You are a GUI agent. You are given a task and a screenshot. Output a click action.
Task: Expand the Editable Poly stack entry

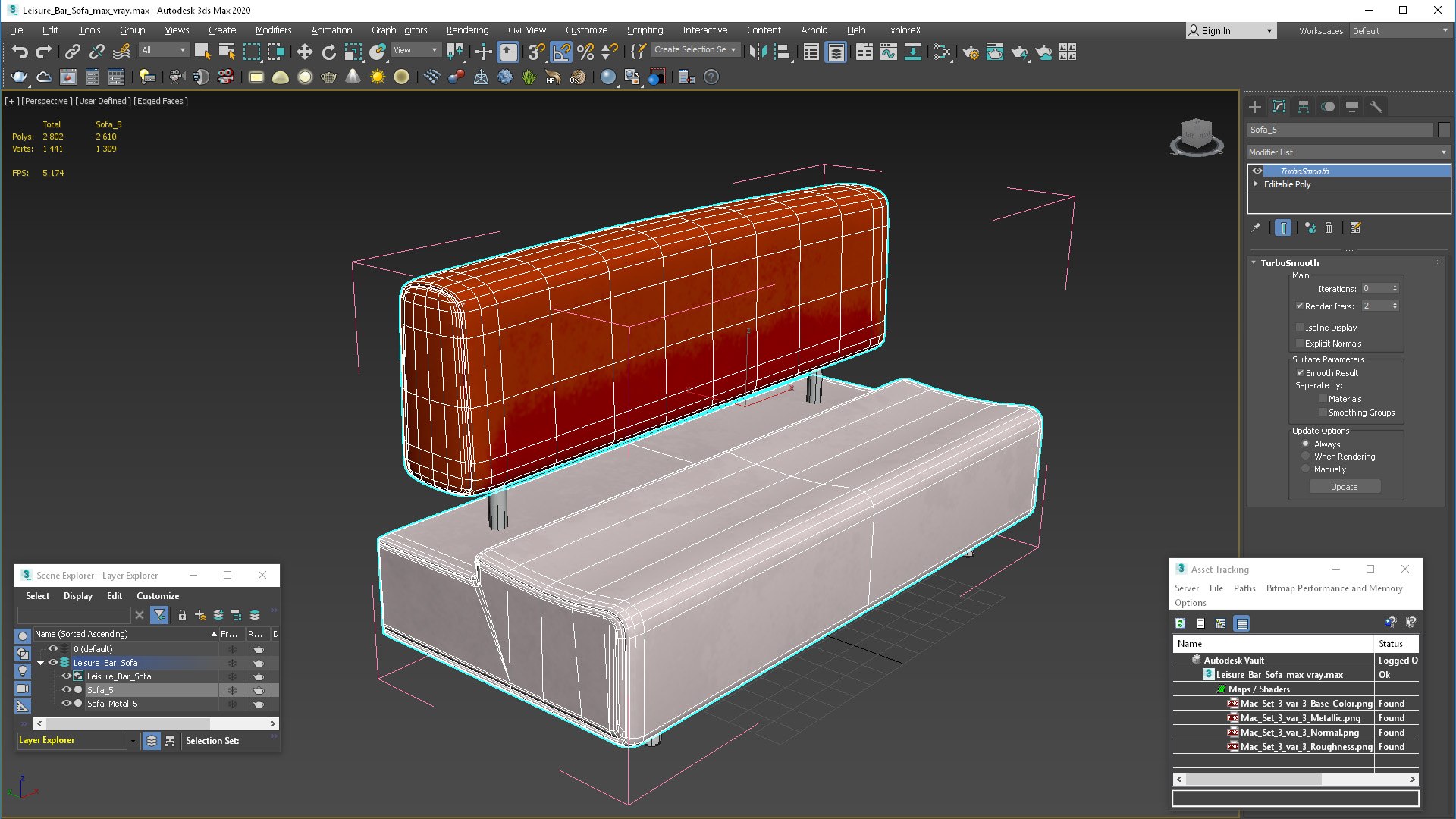1256,184
